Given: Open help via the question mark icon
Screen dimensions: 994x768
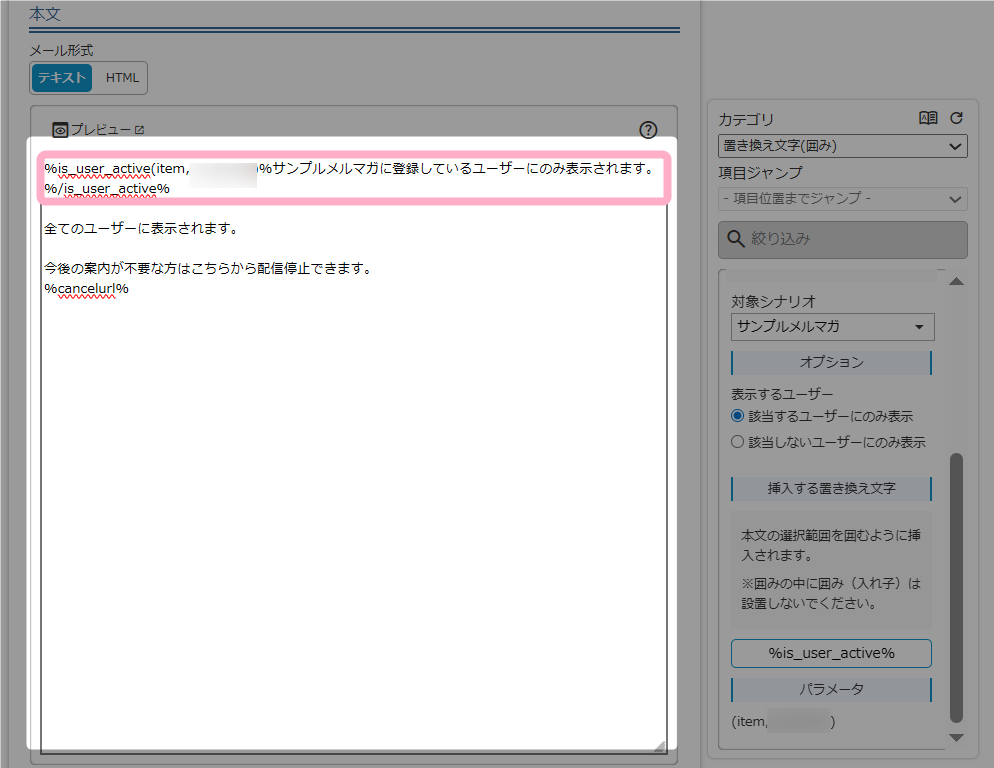Looking at the screenshot, I should 648,130.
